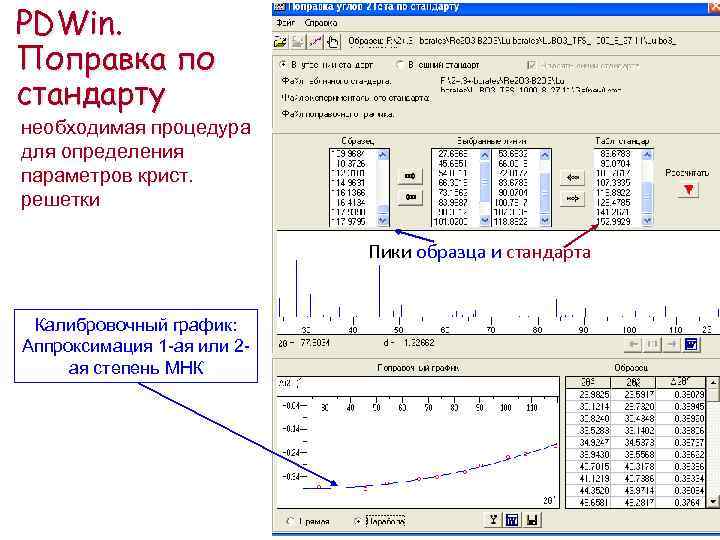The height and width of the screenshot is (540, 720).
Task: Click the results table scrollbar thumb
Action: tap(713, 394)
